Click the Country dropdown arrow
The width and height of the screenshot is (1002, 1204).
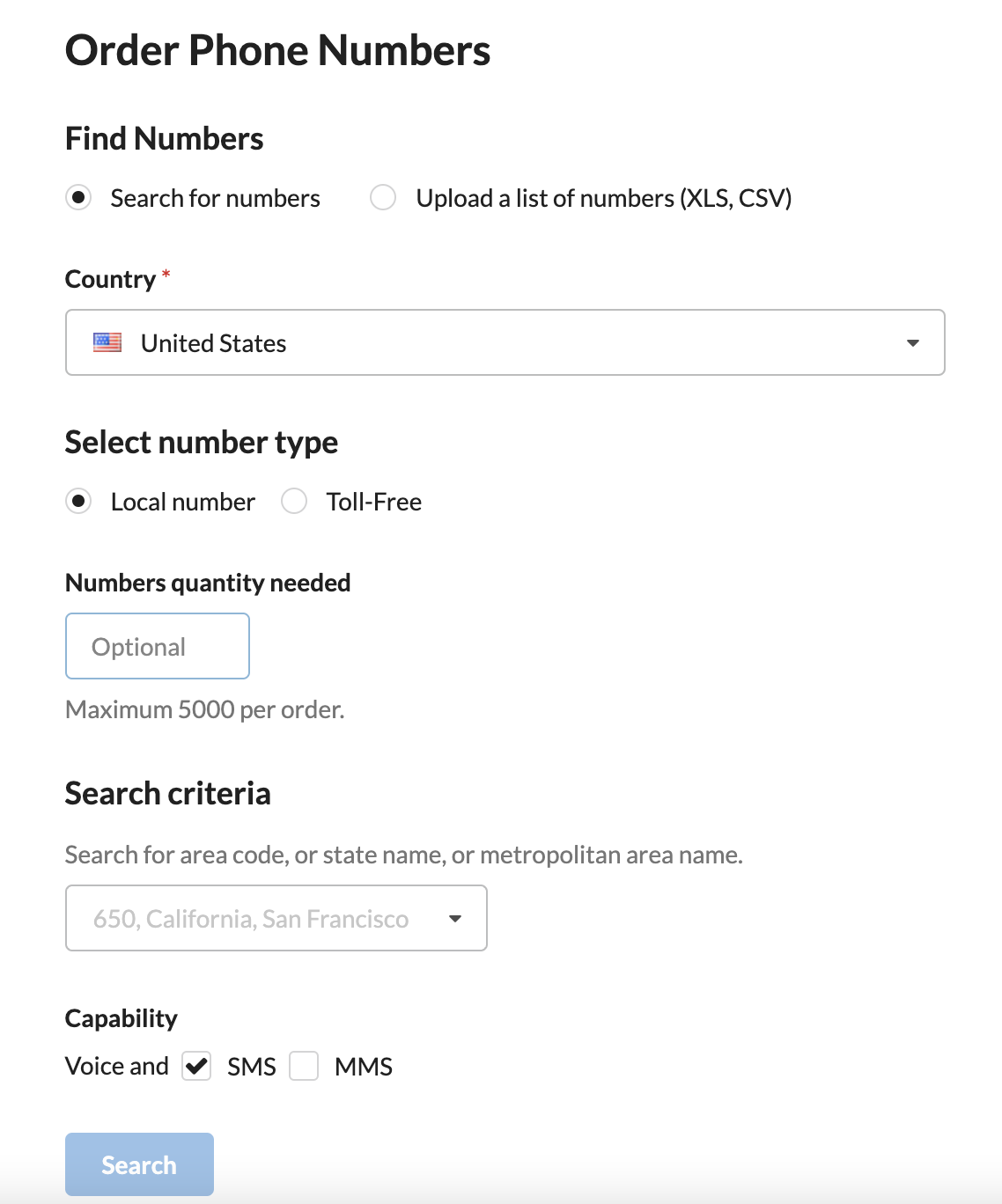(x=913, y=343)
